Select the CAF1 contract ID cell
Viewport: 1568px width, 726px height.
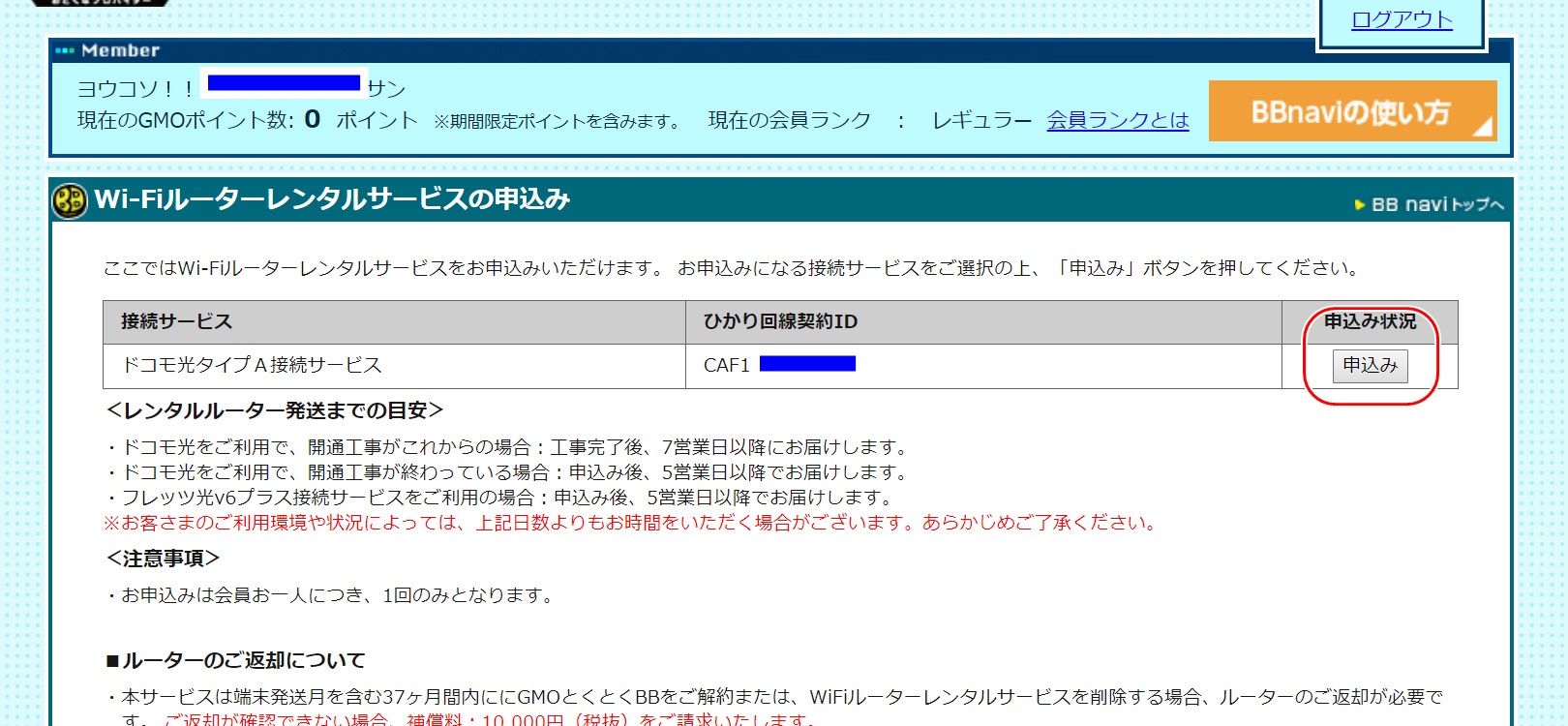(x=983, y=366)
